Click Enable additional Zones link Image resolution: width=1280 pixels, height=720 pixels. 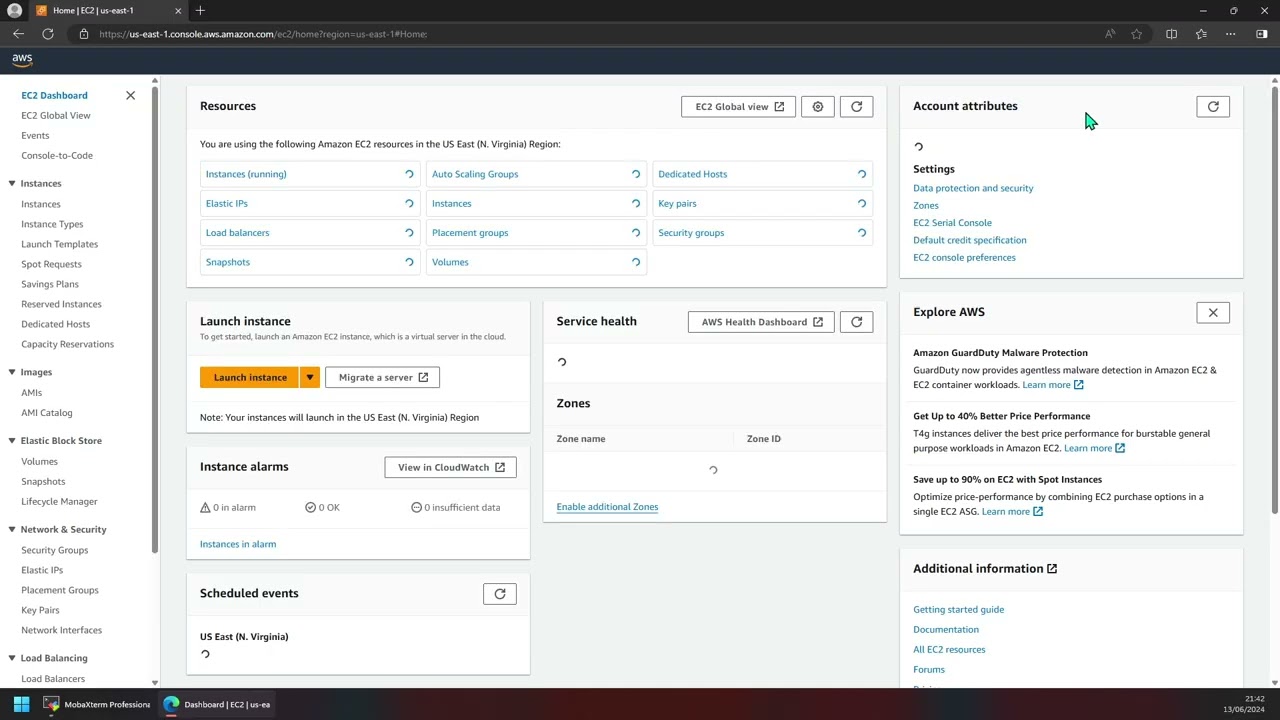(x=607, y=507)
